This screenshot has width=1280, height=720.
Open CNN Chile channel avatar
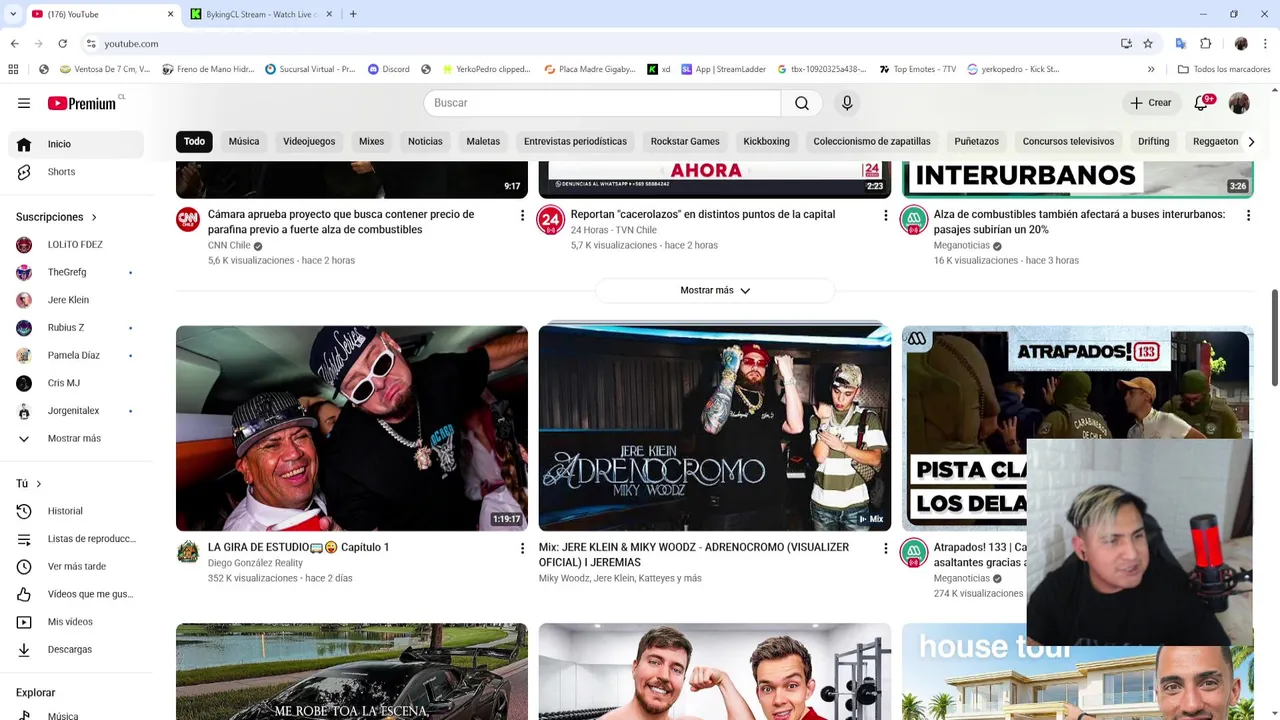pyautogui.click(x=188, y=220)
